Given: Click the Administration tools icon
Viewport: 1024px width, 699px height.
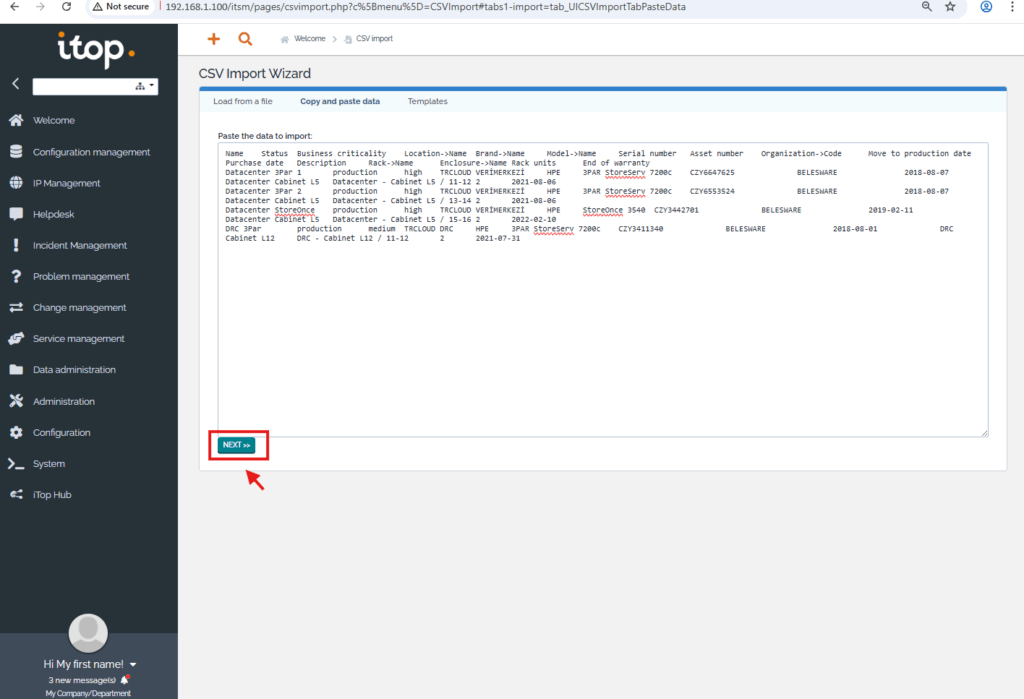Looking at the screenshot, I should point(15,401).
